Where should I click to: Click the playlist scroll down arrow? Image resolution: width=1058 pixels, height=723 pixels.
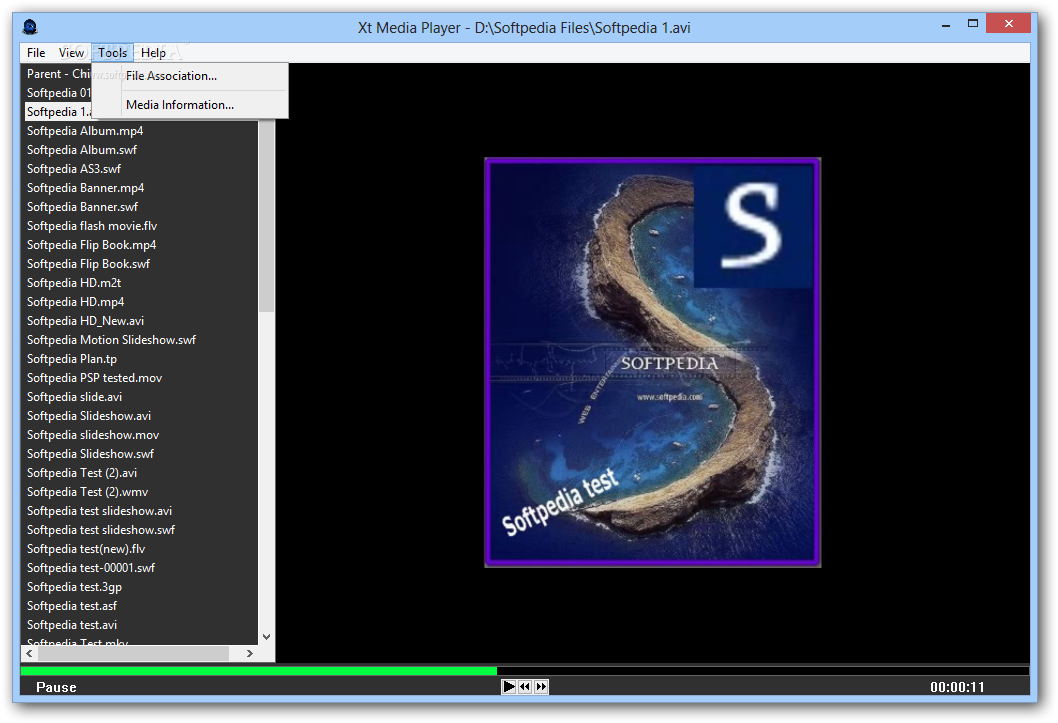[x=267, y=637]
